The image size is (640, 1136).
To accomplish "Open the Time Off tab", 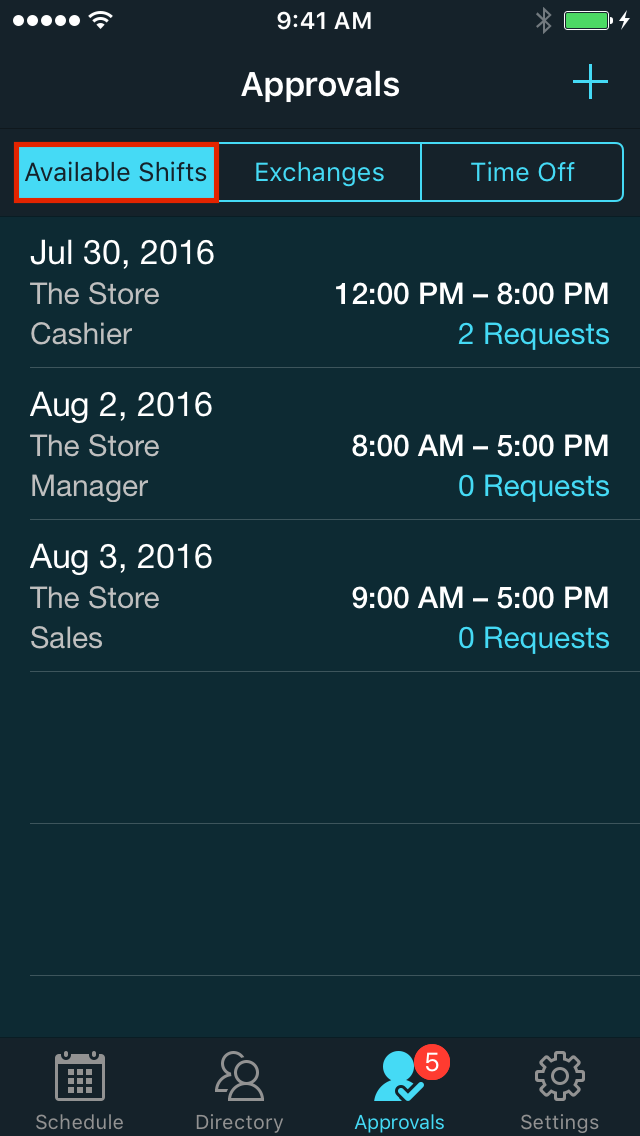I will [x=522, y=172].
